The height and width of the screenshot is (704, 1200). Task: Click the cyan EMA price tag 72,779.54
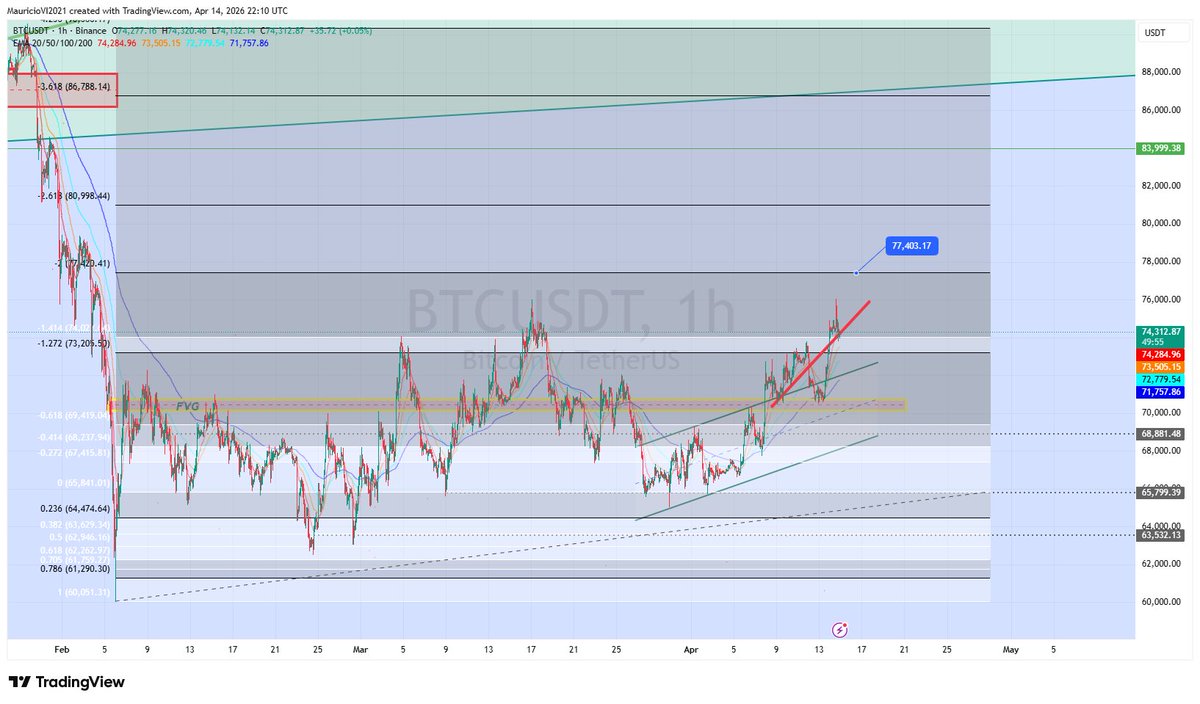(1161, 380)
